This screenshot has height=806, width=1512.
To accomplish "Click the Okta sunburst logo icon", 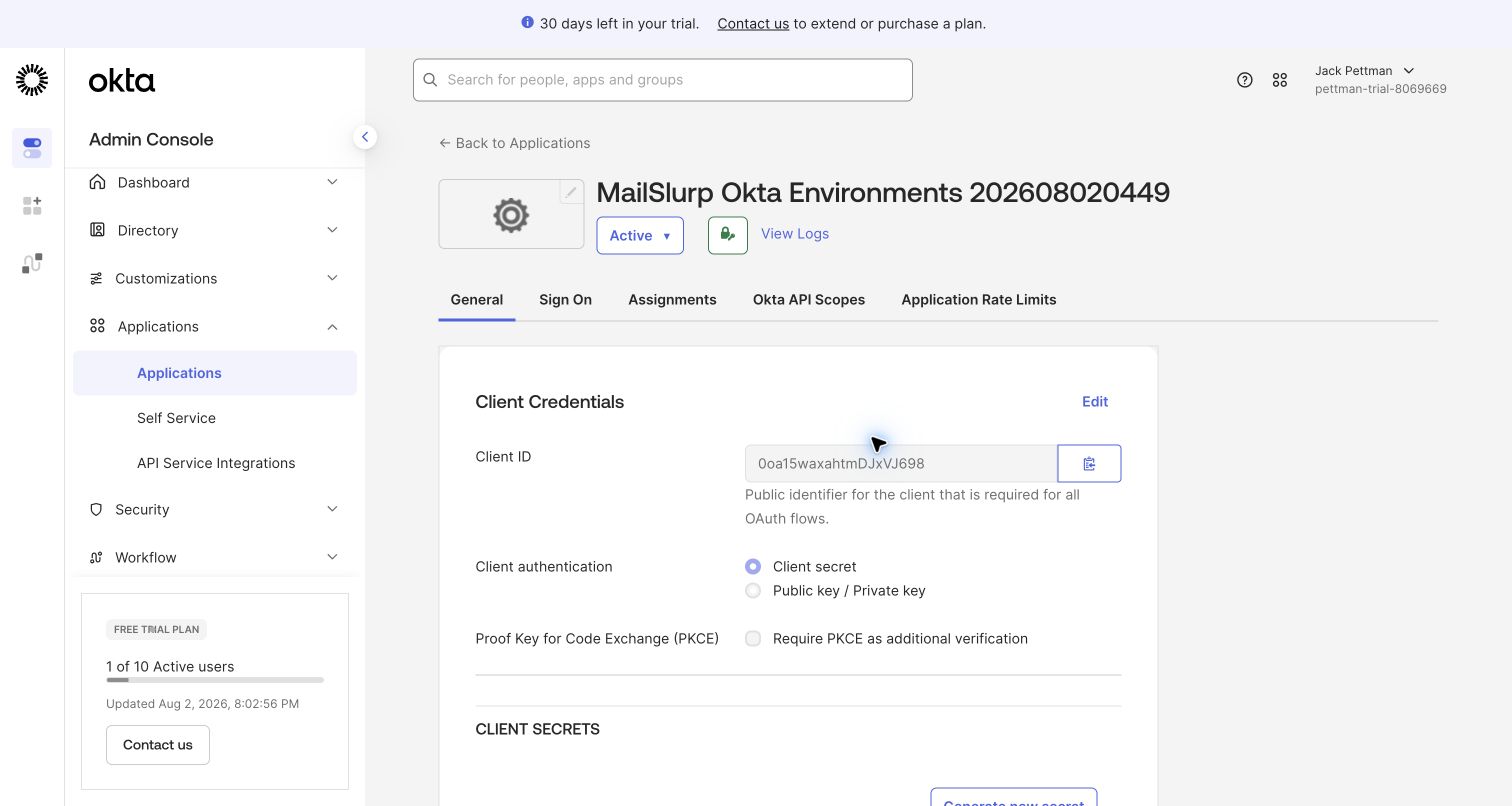I will (x=32, y=80).
